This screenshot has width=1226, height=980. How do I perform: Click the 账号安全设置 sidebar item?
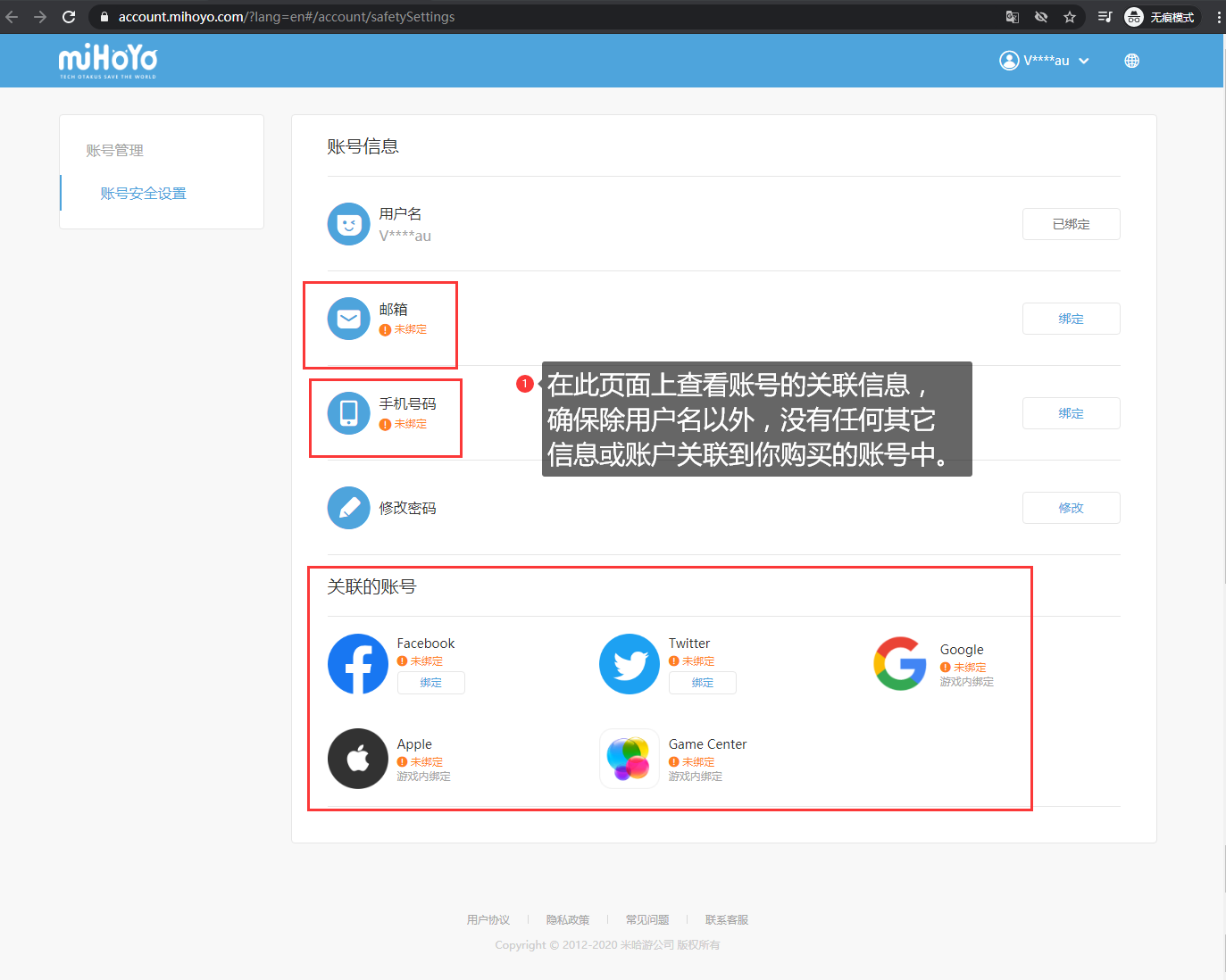point(143,193)
